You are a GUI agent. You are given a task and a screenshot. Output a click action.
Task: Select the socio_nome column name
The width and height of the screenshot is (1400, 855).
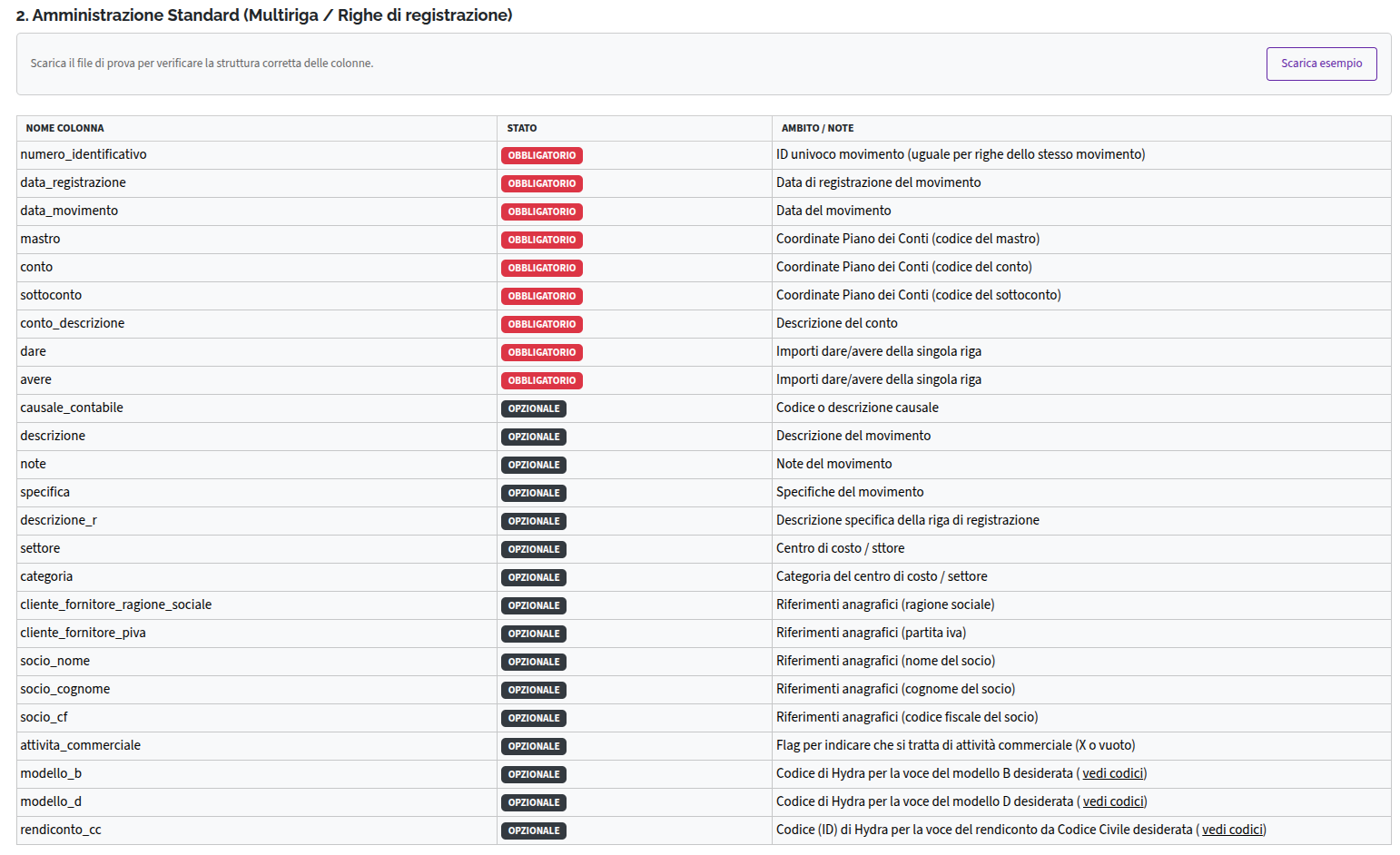(x=55, y=661)
